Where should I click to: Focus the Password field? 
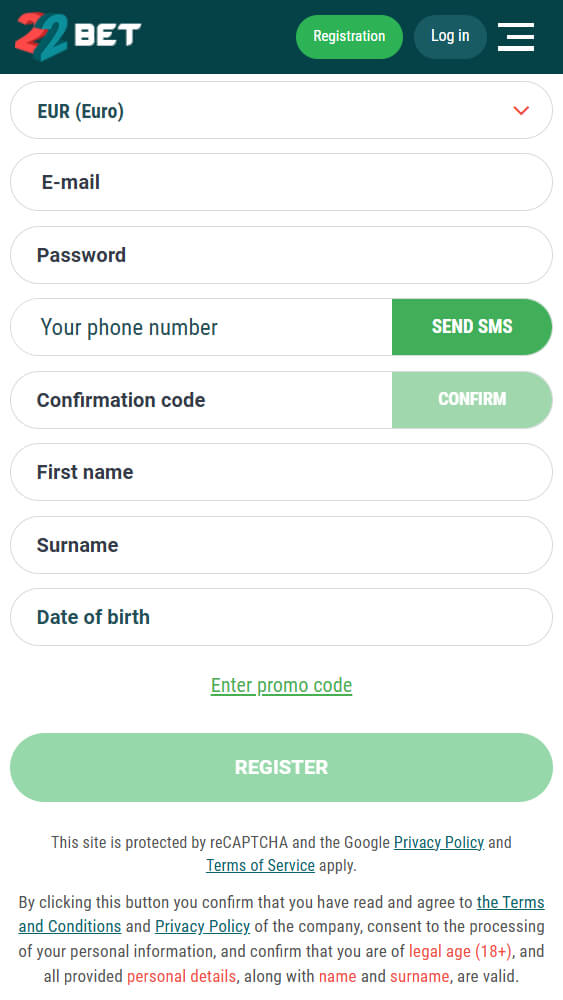[x=281, y=255]
